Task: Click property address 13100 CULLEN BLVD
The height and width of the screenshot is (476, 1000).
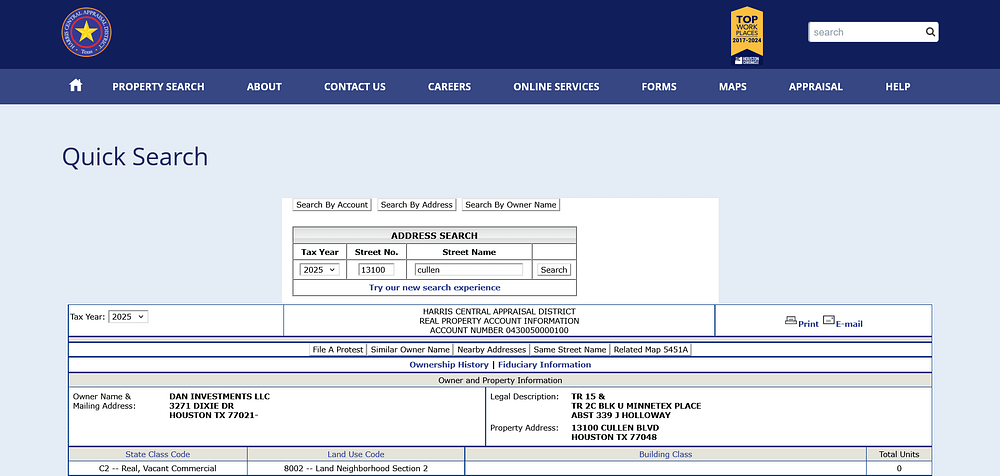Action: click(x=615, y=428)
